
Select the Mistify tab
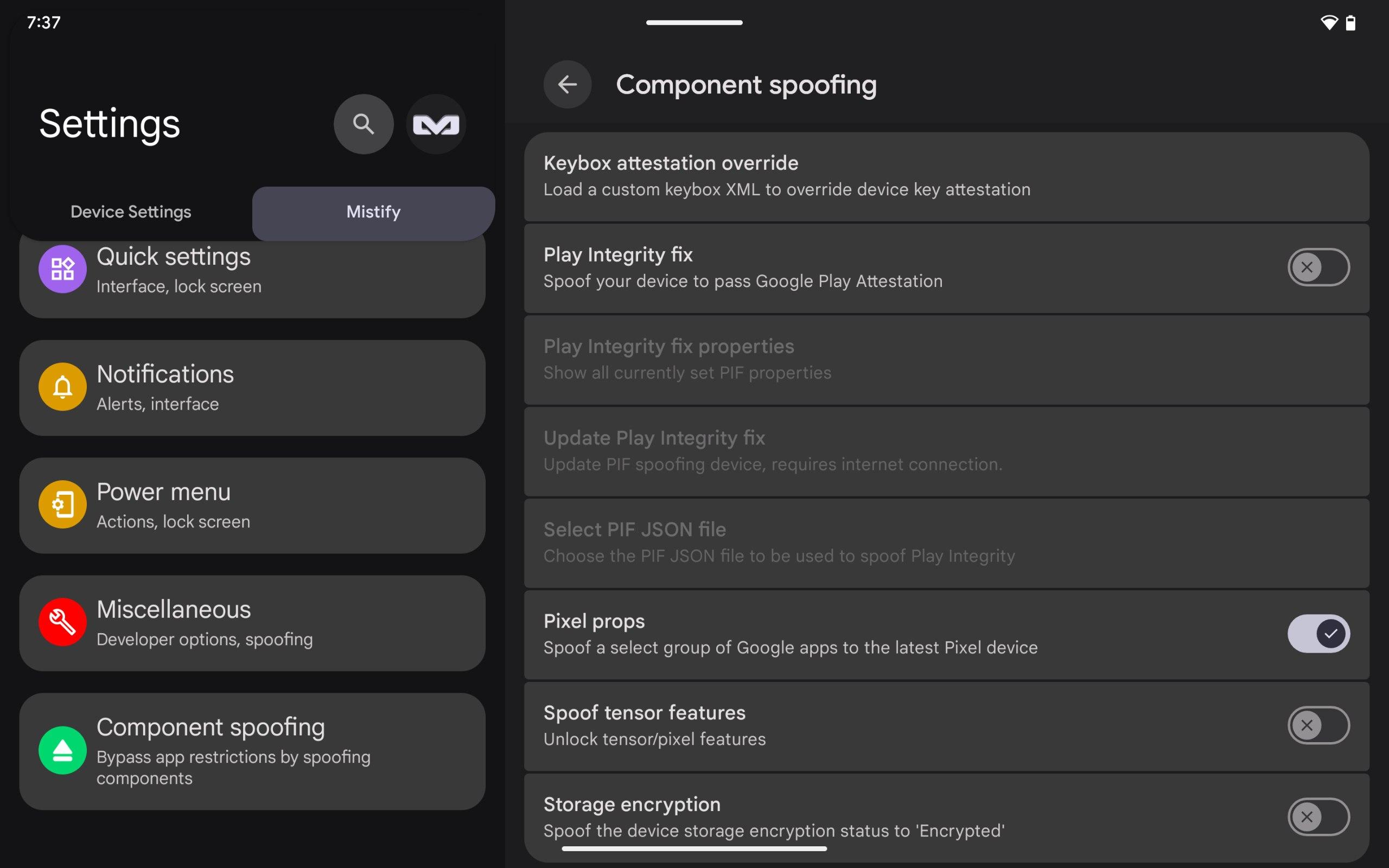pyautogui.click(x=373, y=212)
